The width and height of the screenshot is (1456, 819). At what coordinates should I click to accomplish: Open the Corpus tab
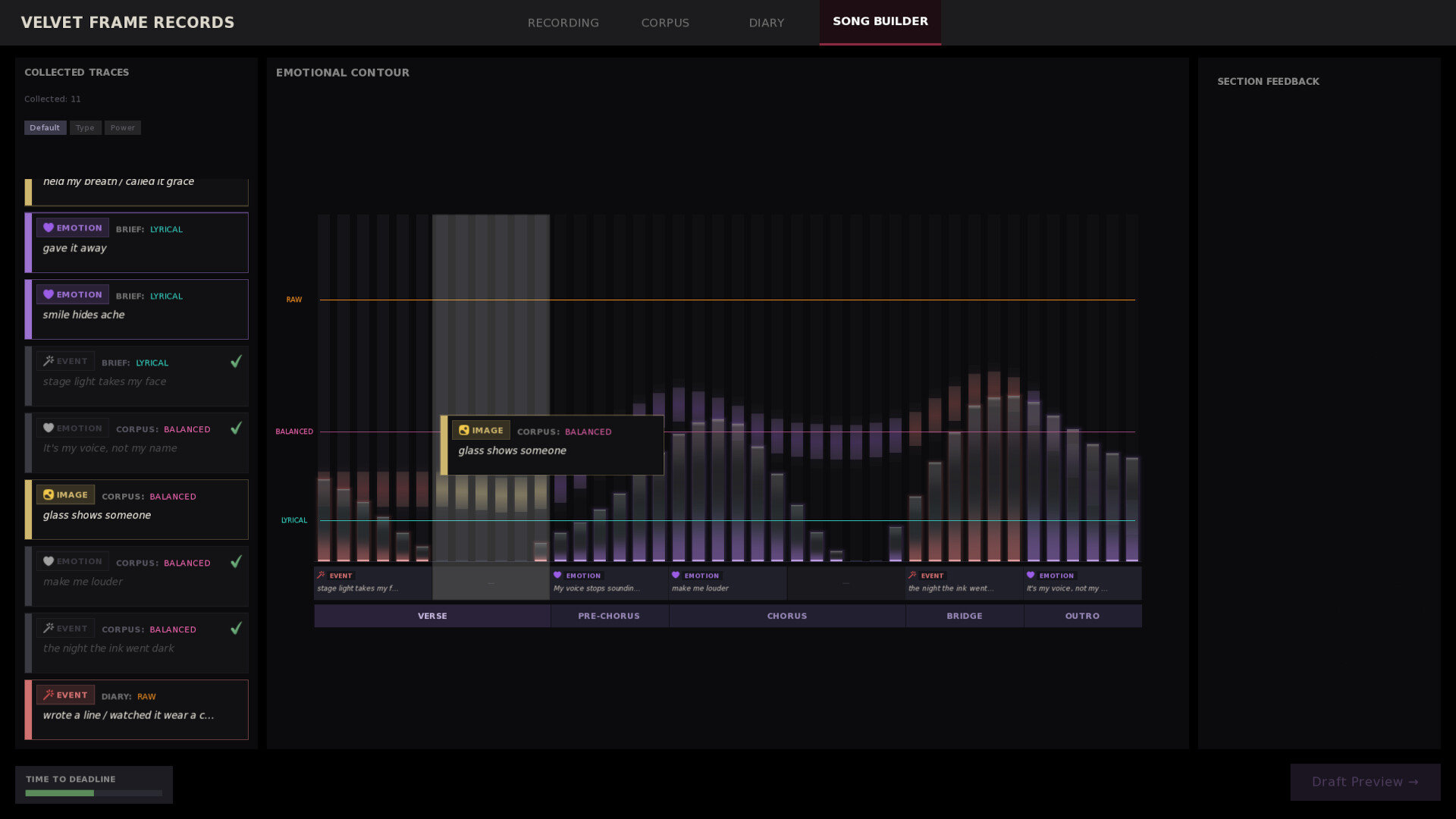click(x=665, y=23)
